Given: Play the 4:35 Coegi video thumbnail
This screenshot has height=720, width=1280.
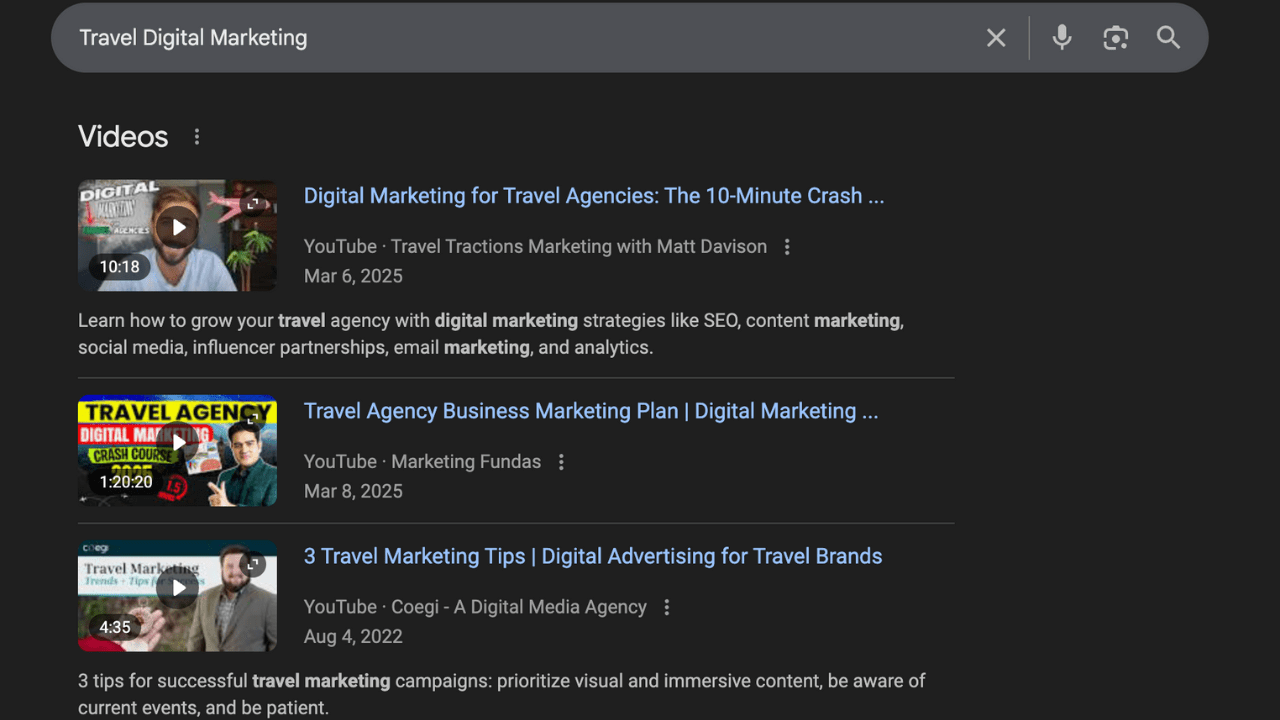Looking at the screenshot, I should tap(178, 588).
